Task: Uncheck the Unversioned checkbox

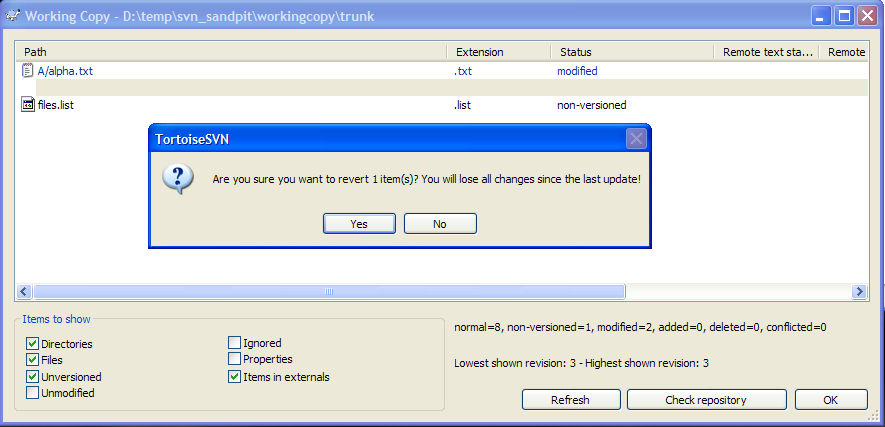Action: pyautogui.click(x=33, y=377)
